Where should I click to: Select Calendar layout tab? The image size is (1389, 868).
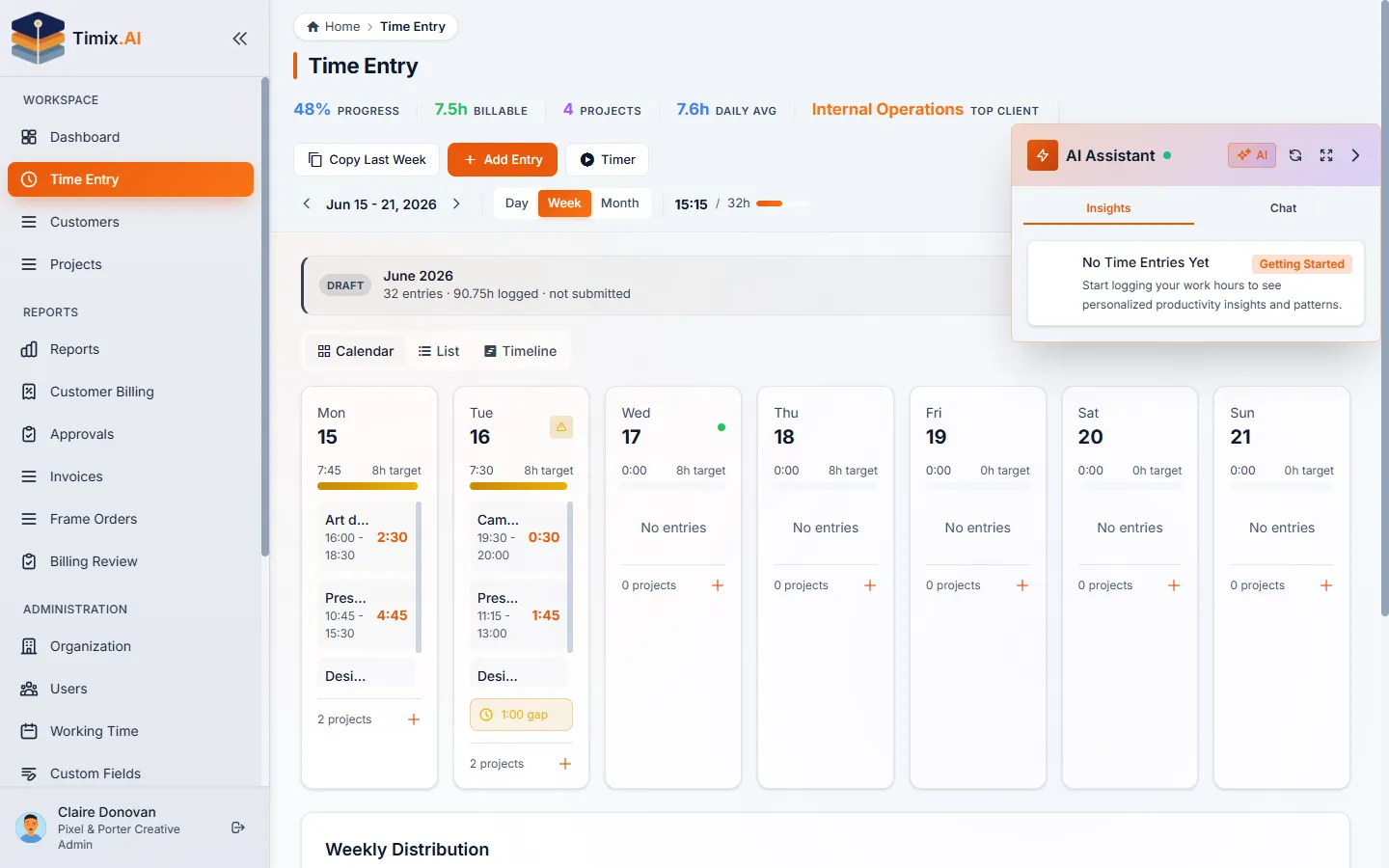click(x=356, y=351)
